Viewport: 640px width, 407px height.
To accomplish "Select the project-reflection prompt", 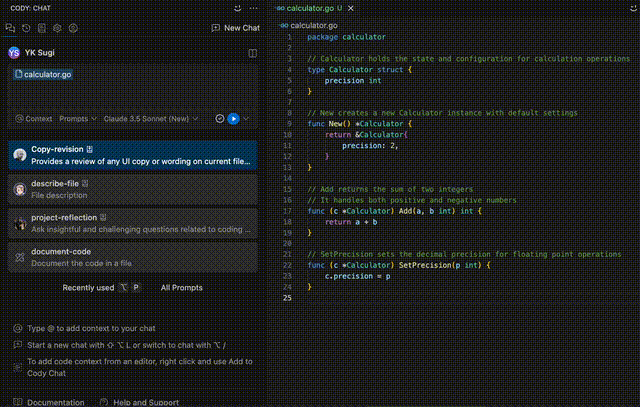I will (x=133, y=223).
